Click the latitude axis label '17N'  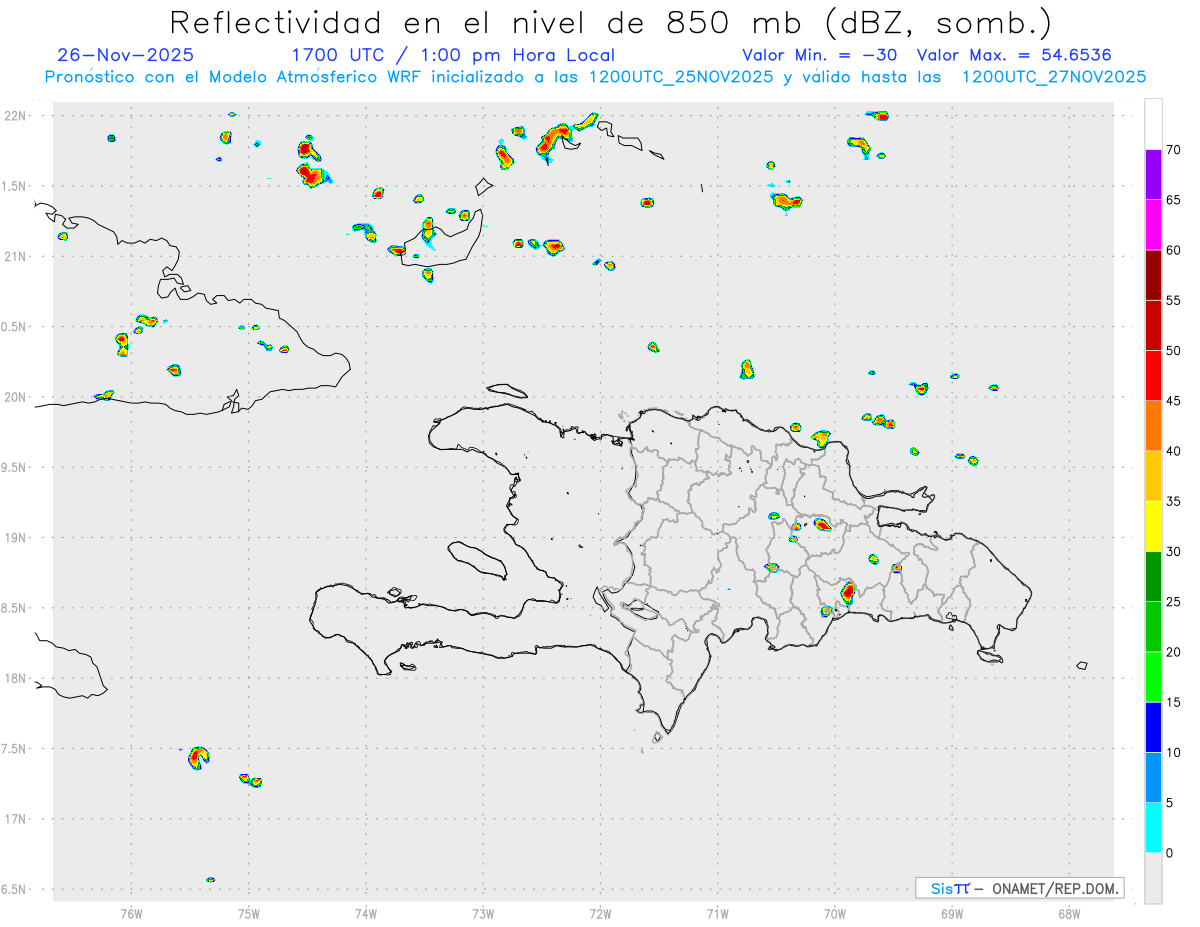(16, 819)
